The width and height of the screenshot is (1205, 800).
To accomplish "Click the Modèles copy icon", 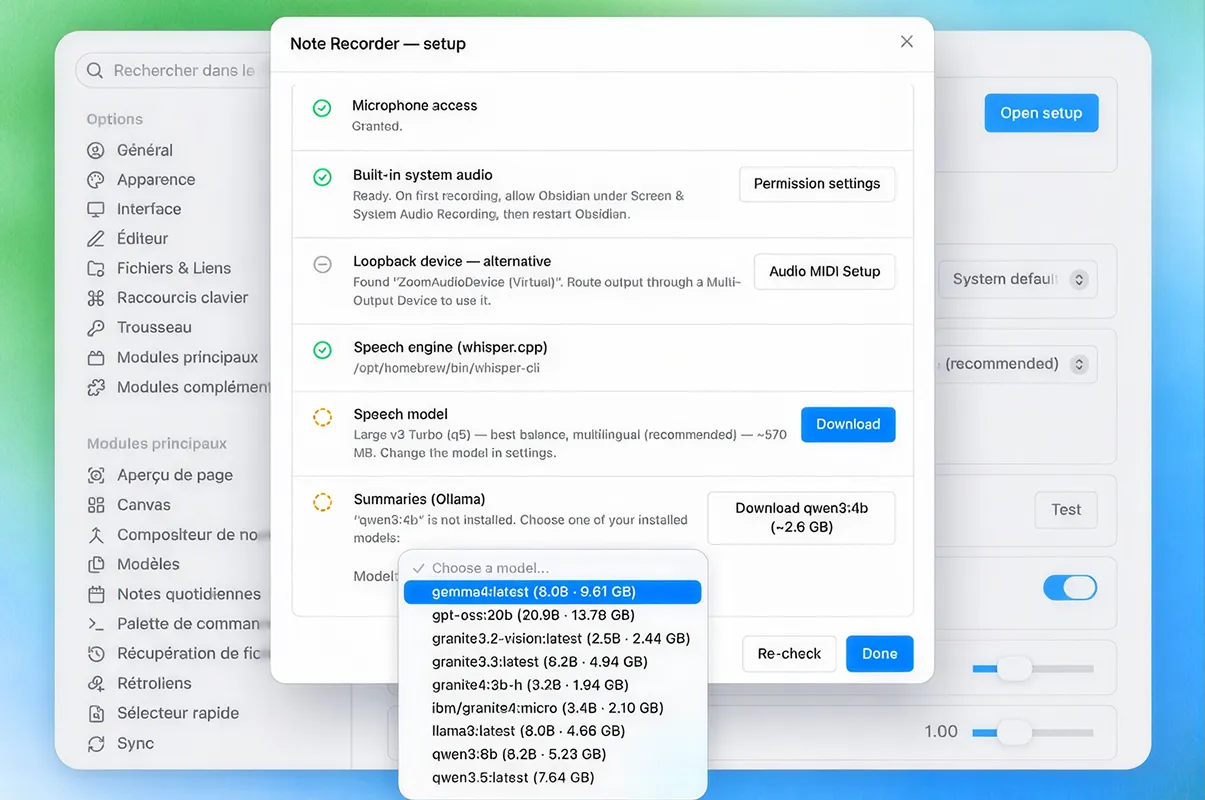I will pos(96,564).
